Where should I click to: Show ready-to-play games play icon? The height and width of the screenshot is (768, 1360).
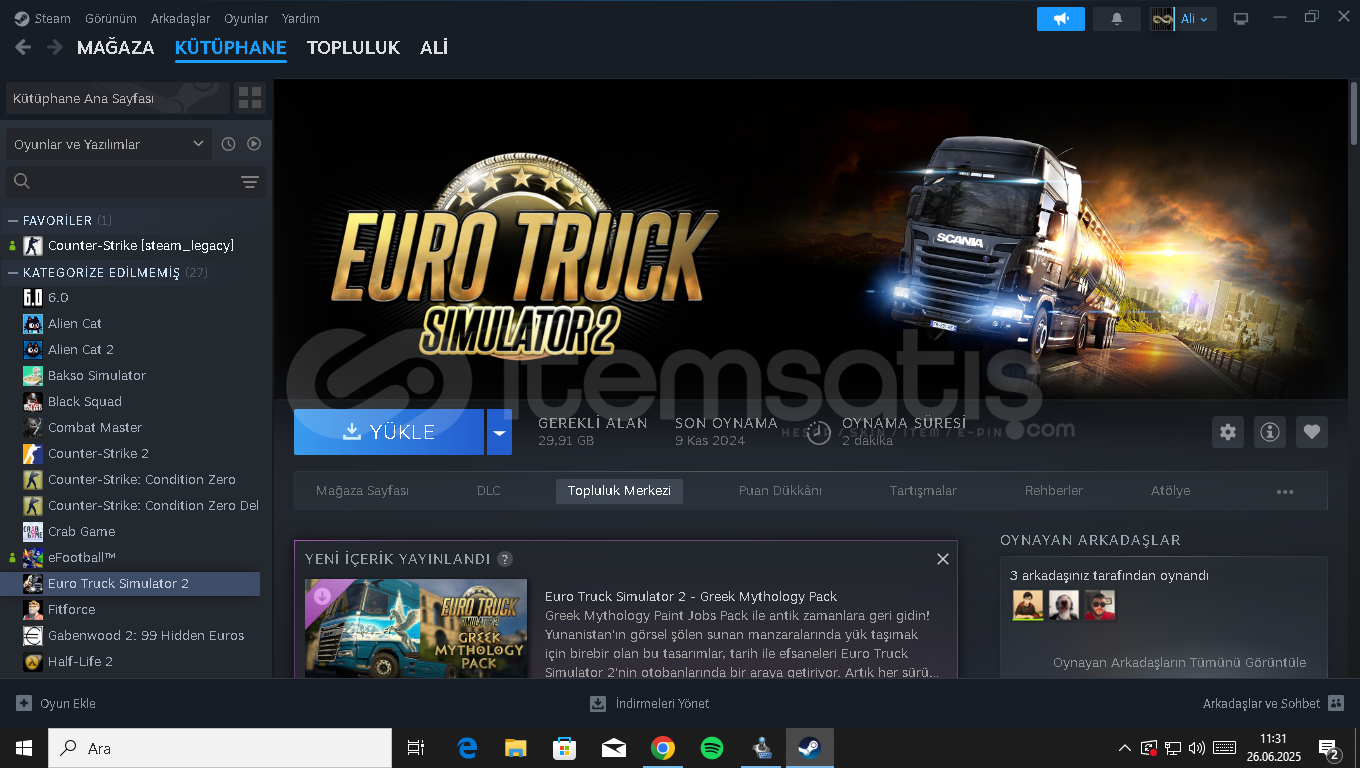pyautogui.click(x=254, y=144)
